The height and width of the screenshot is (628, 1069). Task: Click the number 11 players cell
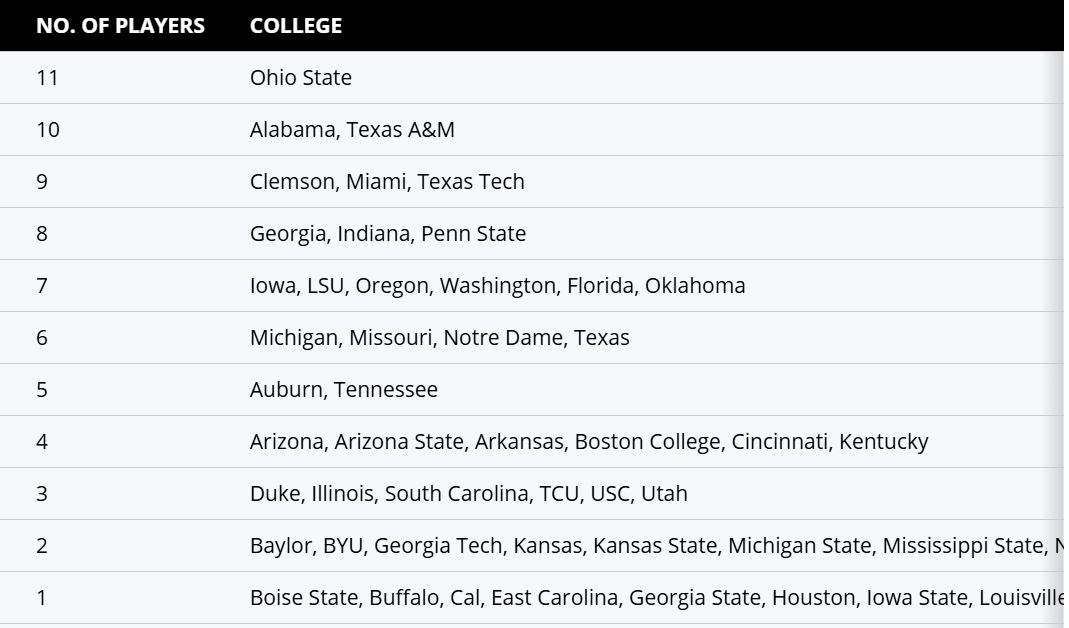pos(47,78)
